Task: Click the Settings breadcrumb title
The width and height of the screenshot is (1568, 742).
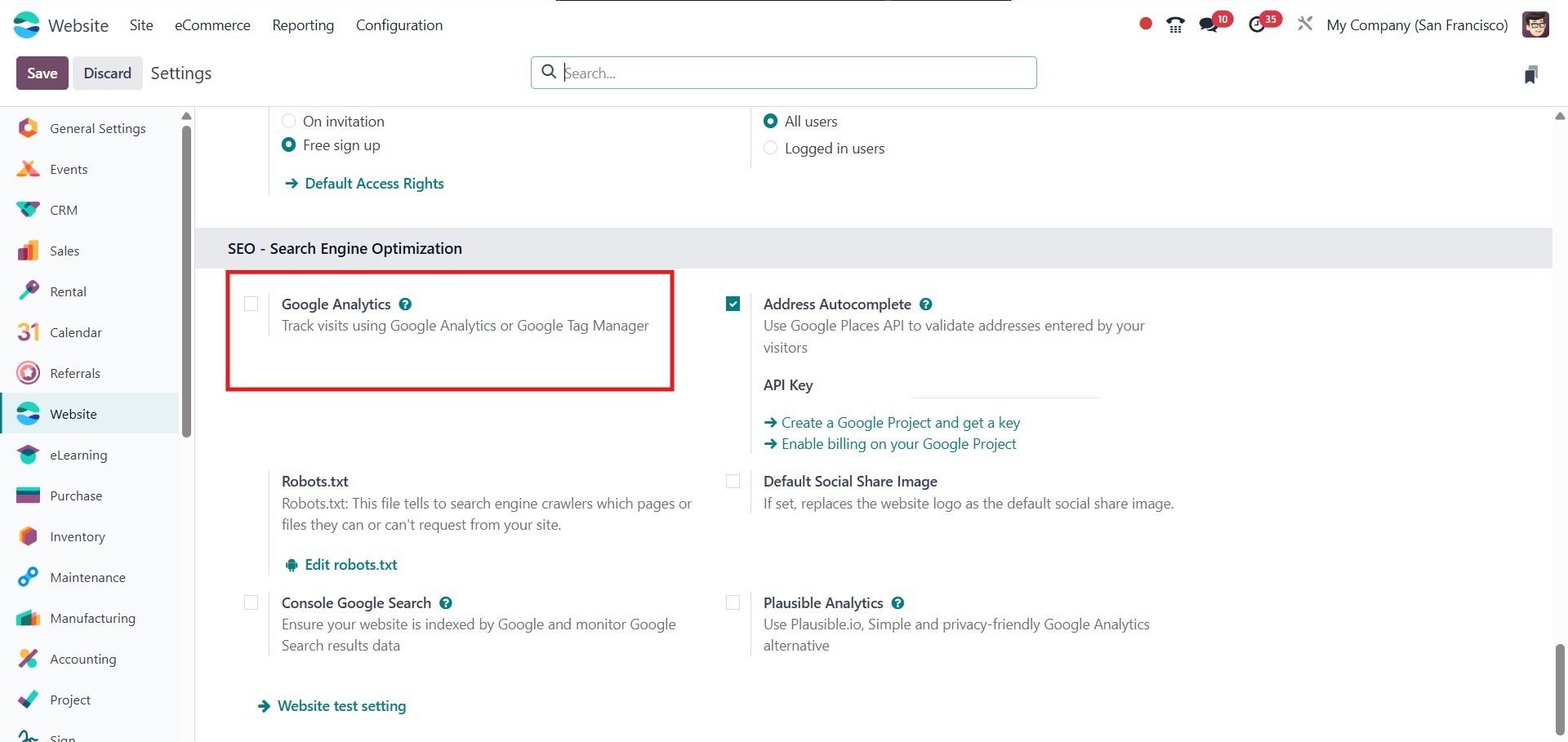Action: point(181,73)
